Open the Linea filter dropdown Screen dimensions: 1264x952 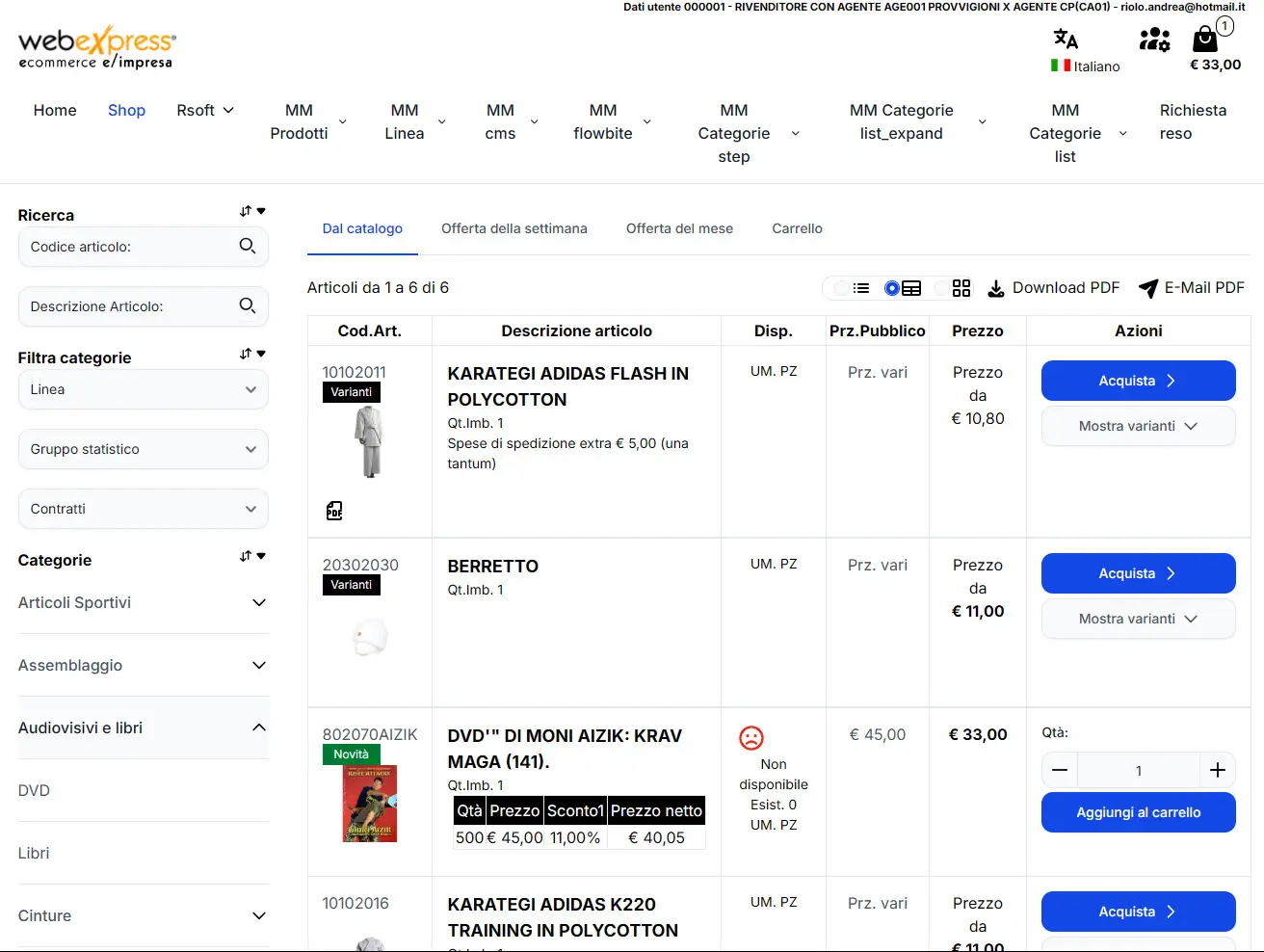point(143,390)
